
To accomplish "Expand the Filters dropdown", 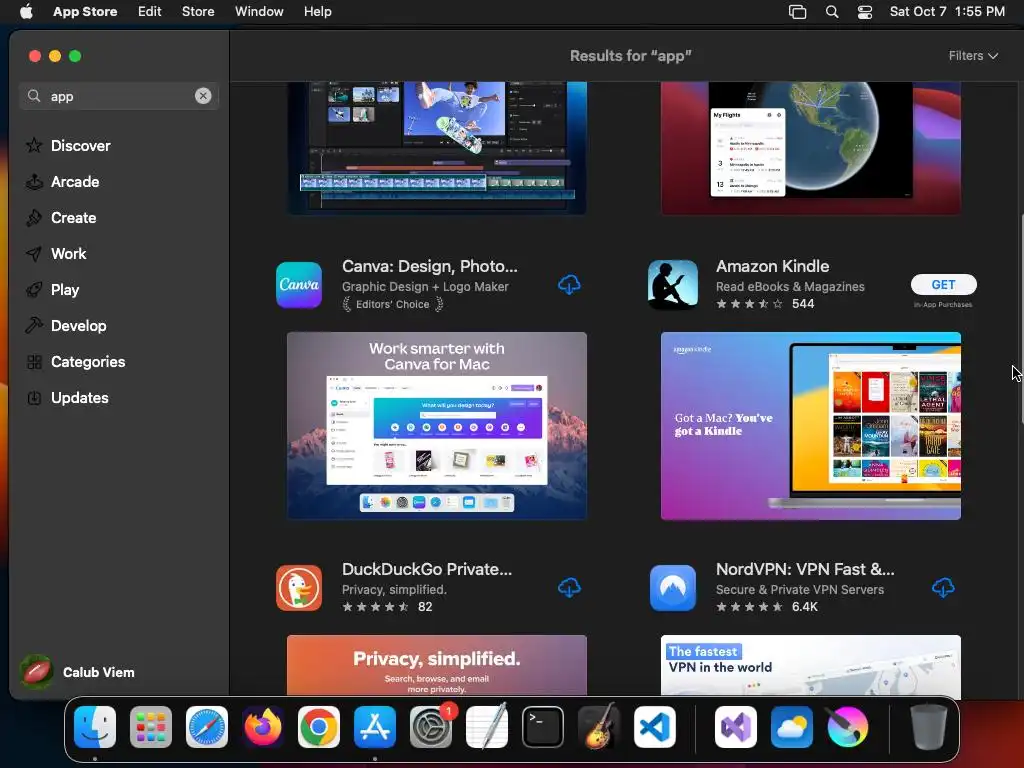I will 973,56.
